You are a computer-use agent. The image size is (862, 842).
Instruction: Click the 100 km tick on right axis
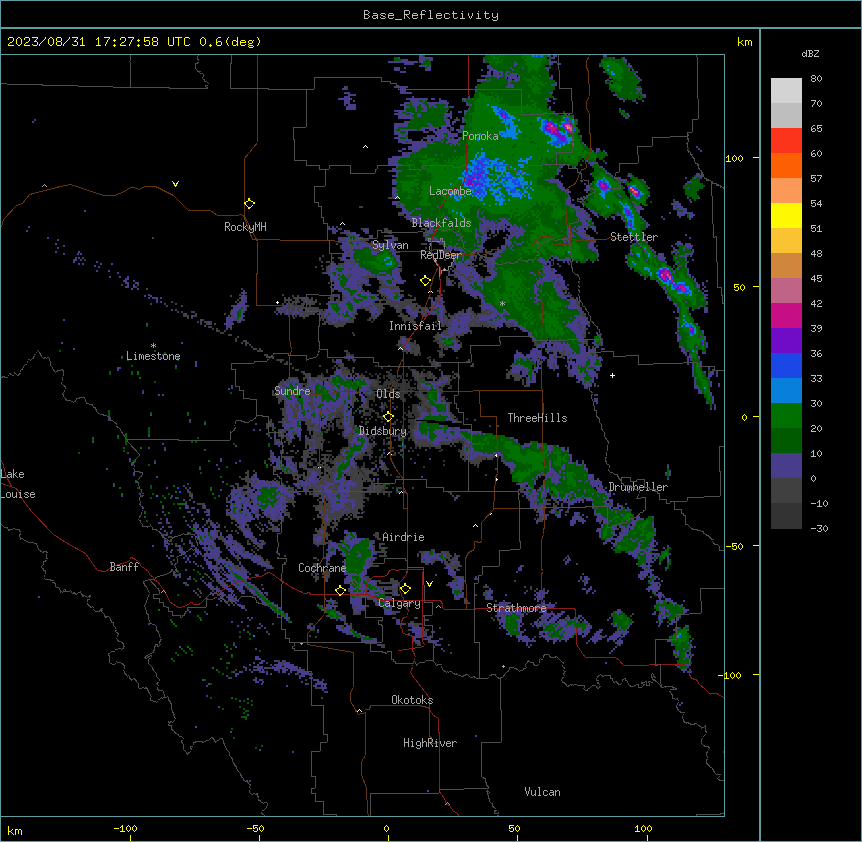coord(734,158)
